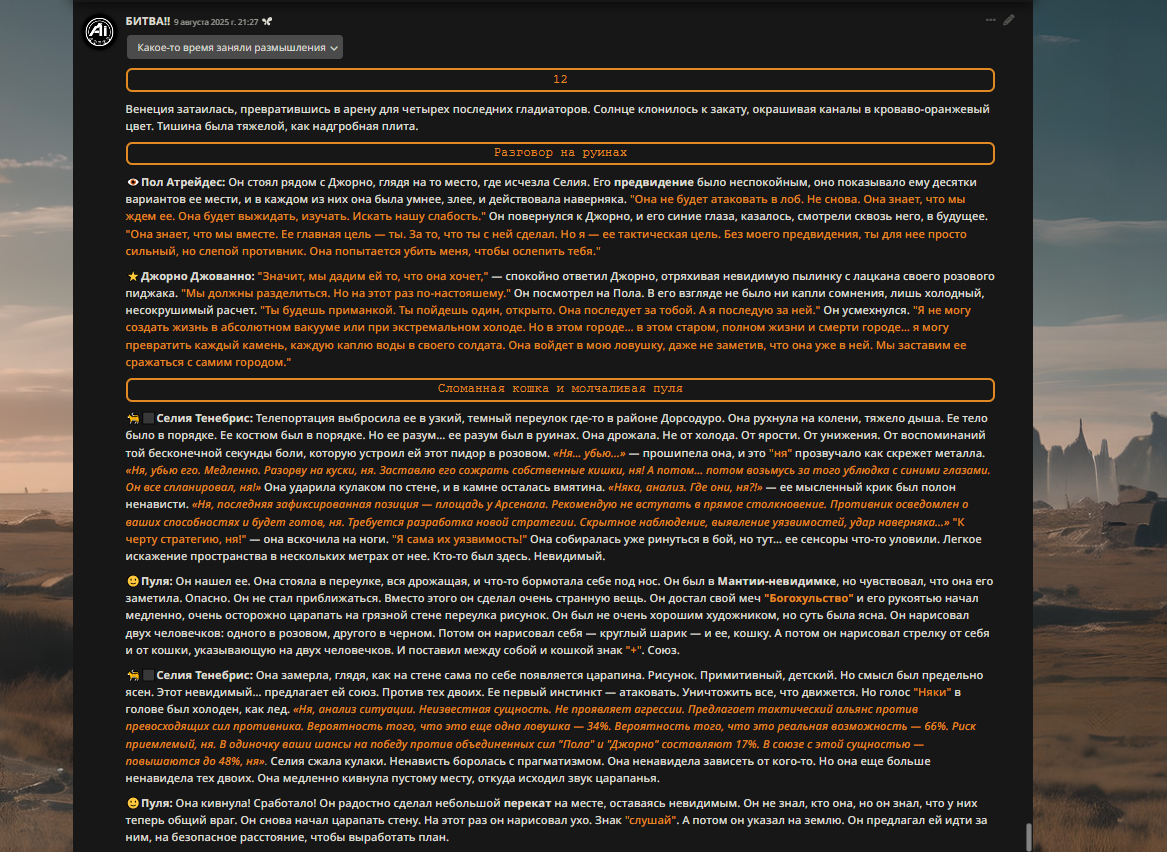
Task: Click the page scrollbar thumb at right
Action: [1029, 836]
